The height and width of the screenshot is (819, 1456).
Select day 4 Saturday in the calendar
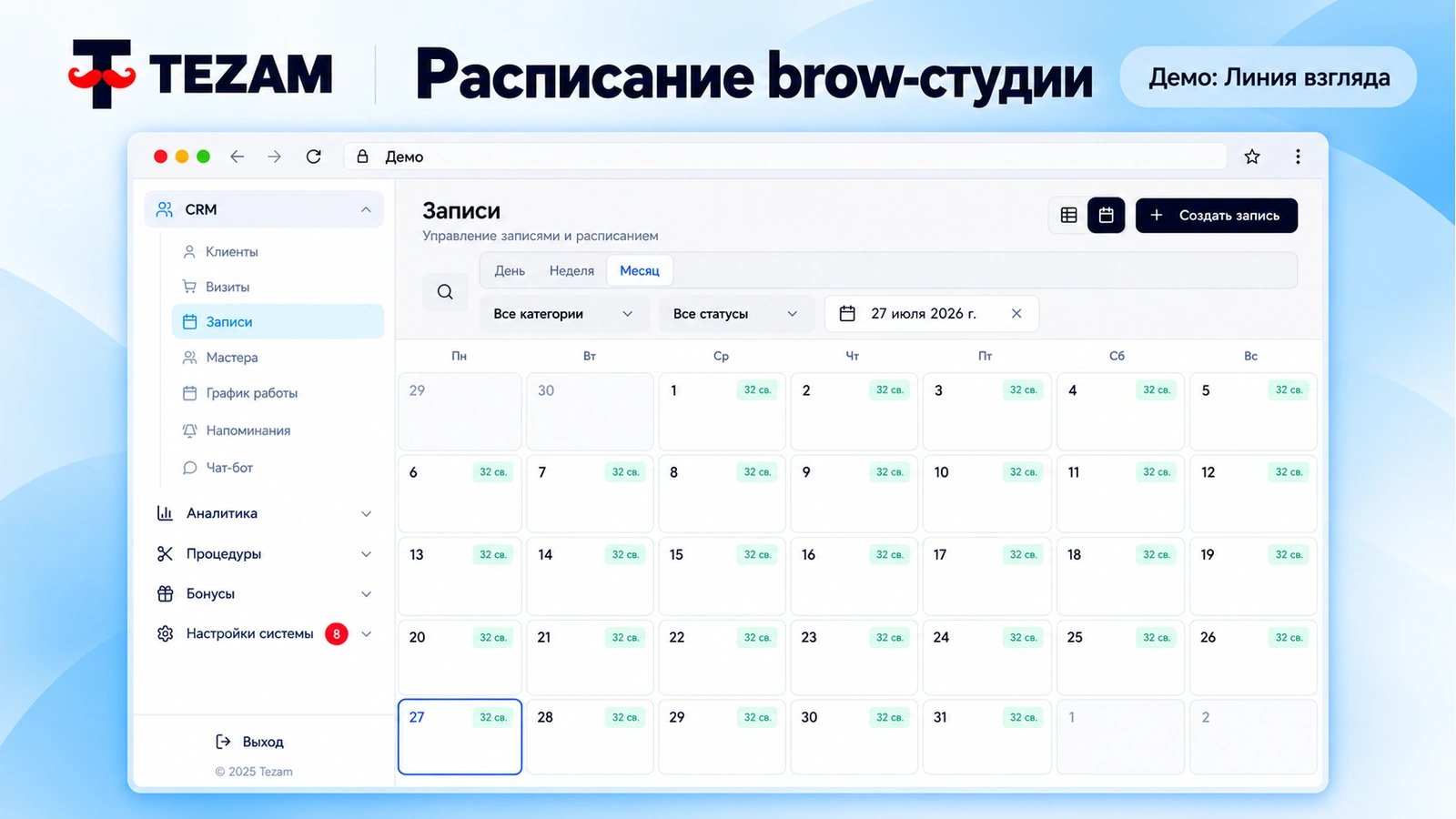click(x=1120, y=411)
